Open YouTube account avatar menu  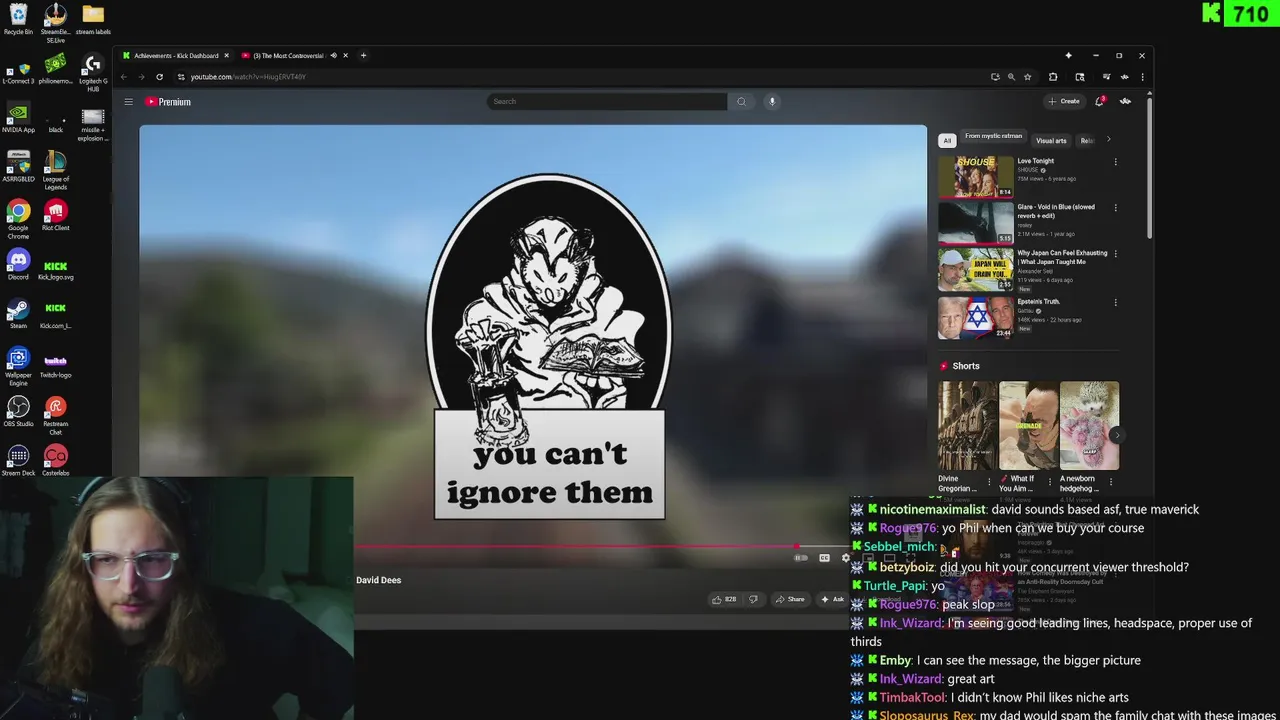(x=1125, y=101)
